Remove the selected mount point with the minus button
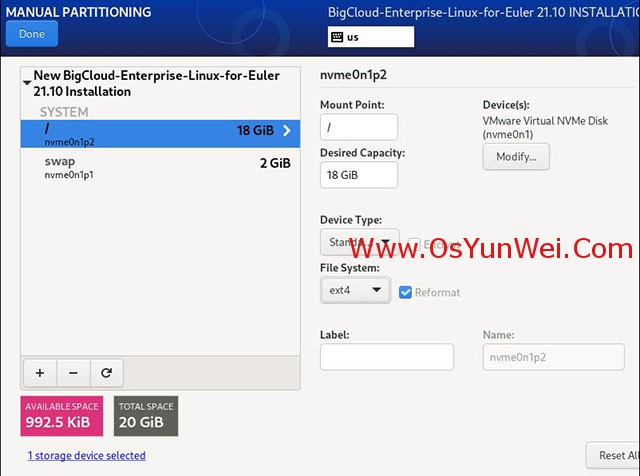Screen dimensions: 640x476 pos(73,373)
